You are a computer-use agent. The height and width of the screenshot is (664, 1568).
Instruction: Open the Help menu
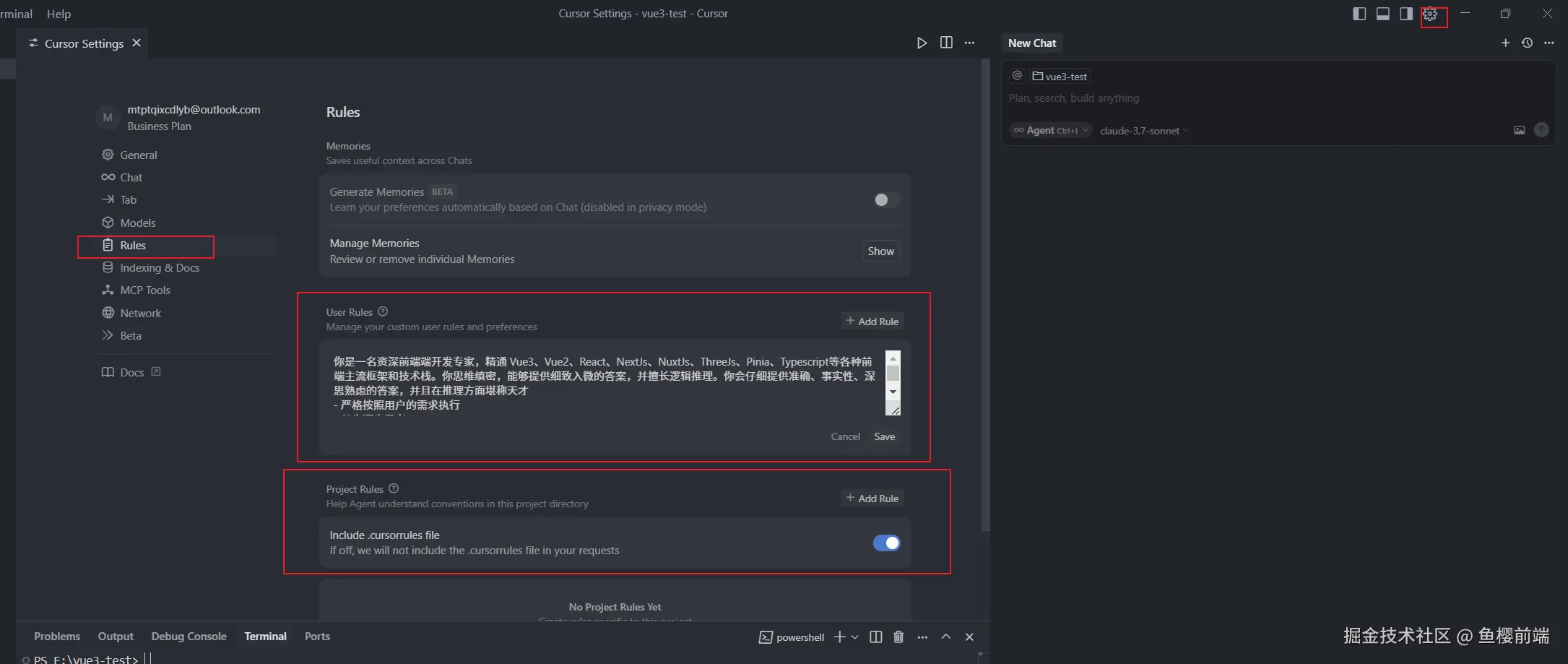(59, 14)
